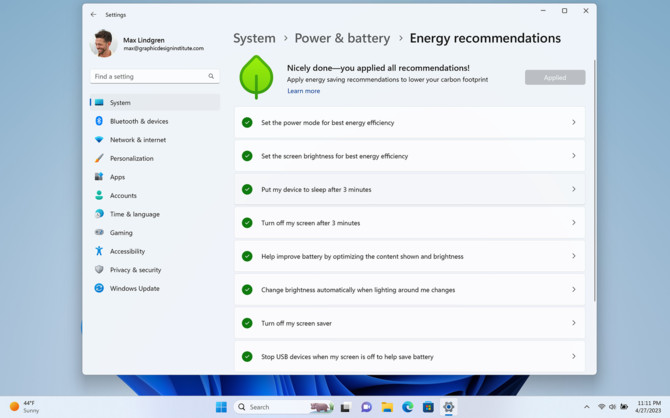Click checkmark beside Help improve battery
Screen dimensions: 670x418
pyautogui.click(x=247, y=256)
